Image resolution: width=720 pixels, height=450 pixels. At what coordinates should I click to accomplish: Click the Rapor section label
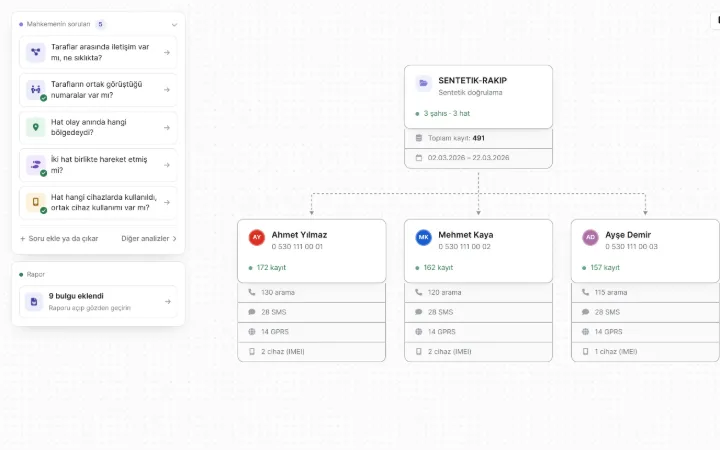[35, 274]
